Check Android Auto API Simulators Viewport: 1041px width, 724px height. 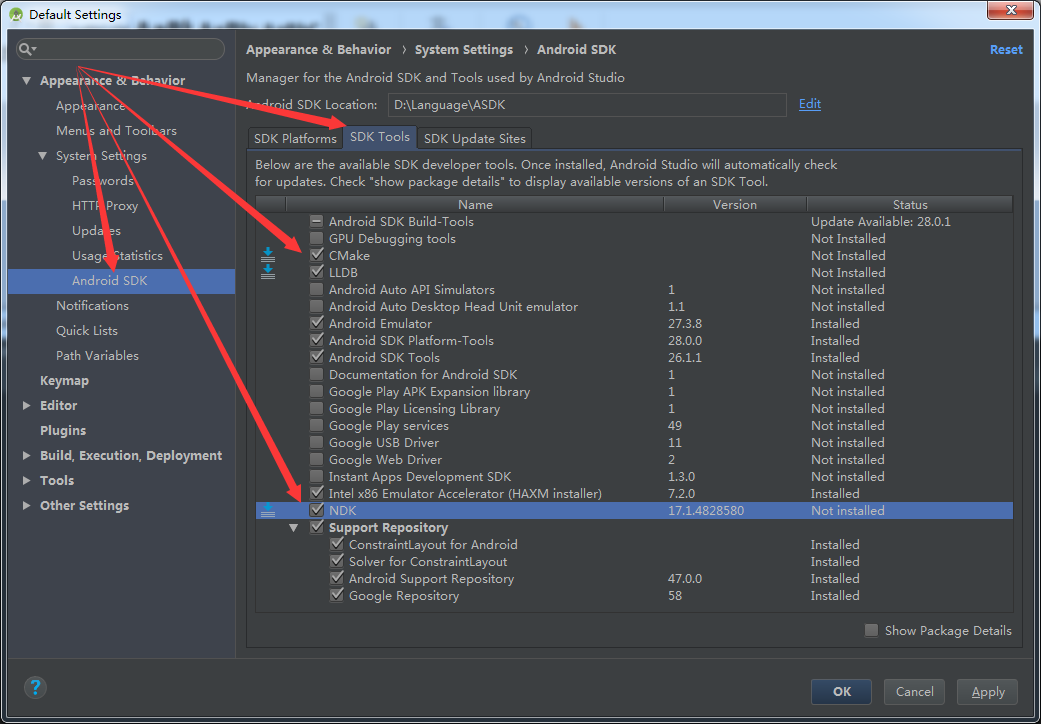[x=317, y=289]
